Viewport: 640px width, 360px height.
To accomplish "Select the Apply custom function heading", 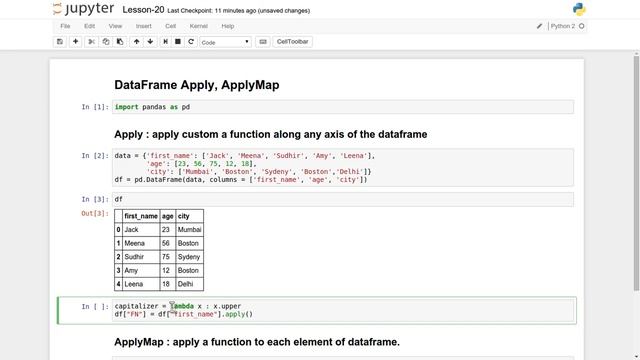I will 271,134.
